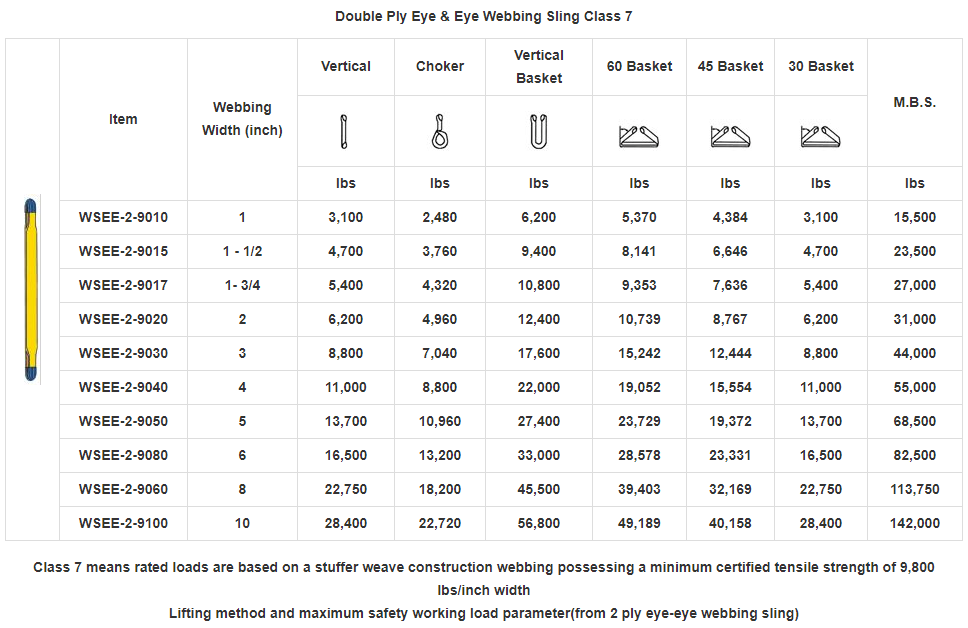Click the Vertical hitch sling icon
Viewport: 968px width, 628px height.
(346, 132)
